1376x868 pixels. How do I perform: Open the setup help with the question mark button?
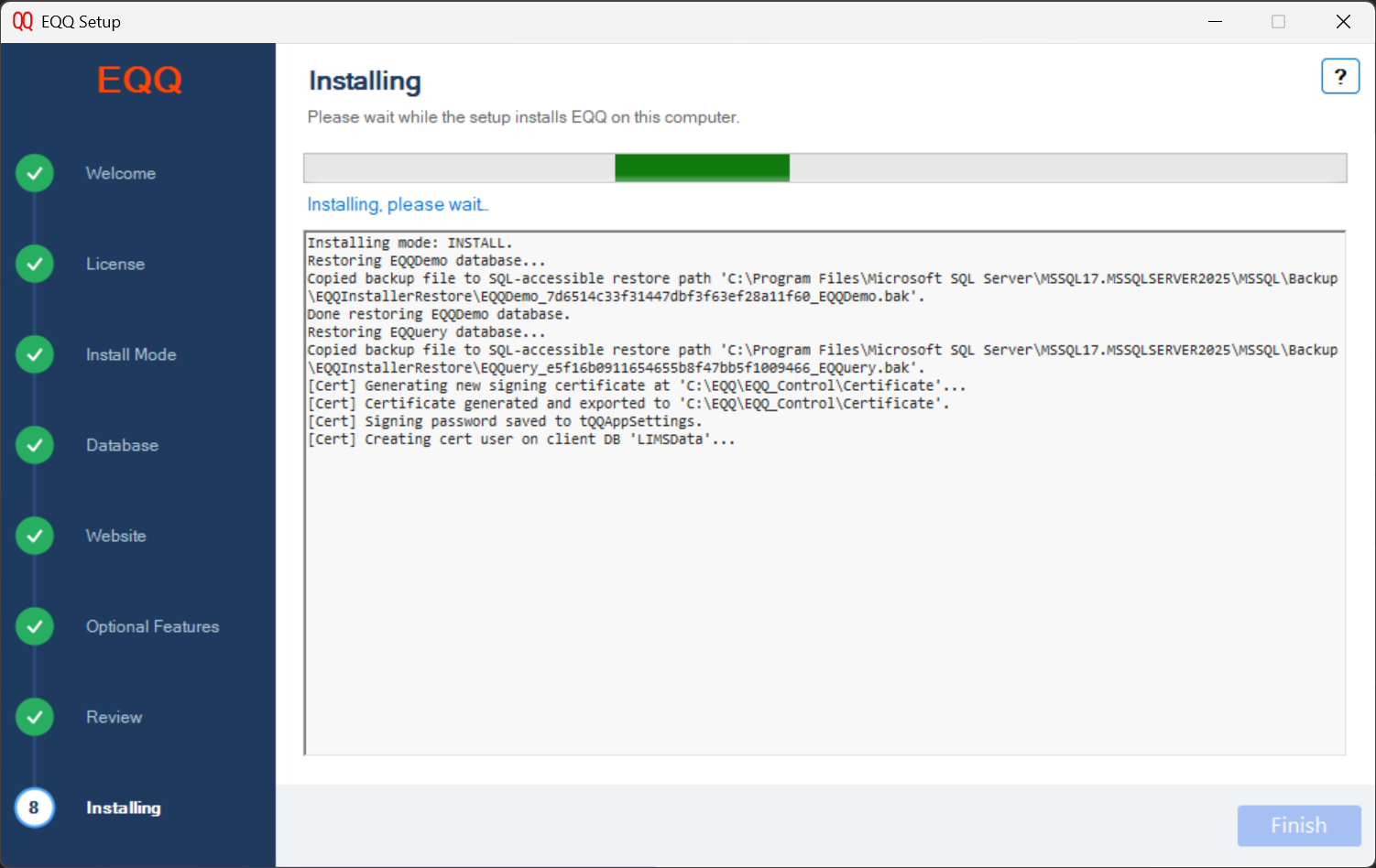point(1340,76)
